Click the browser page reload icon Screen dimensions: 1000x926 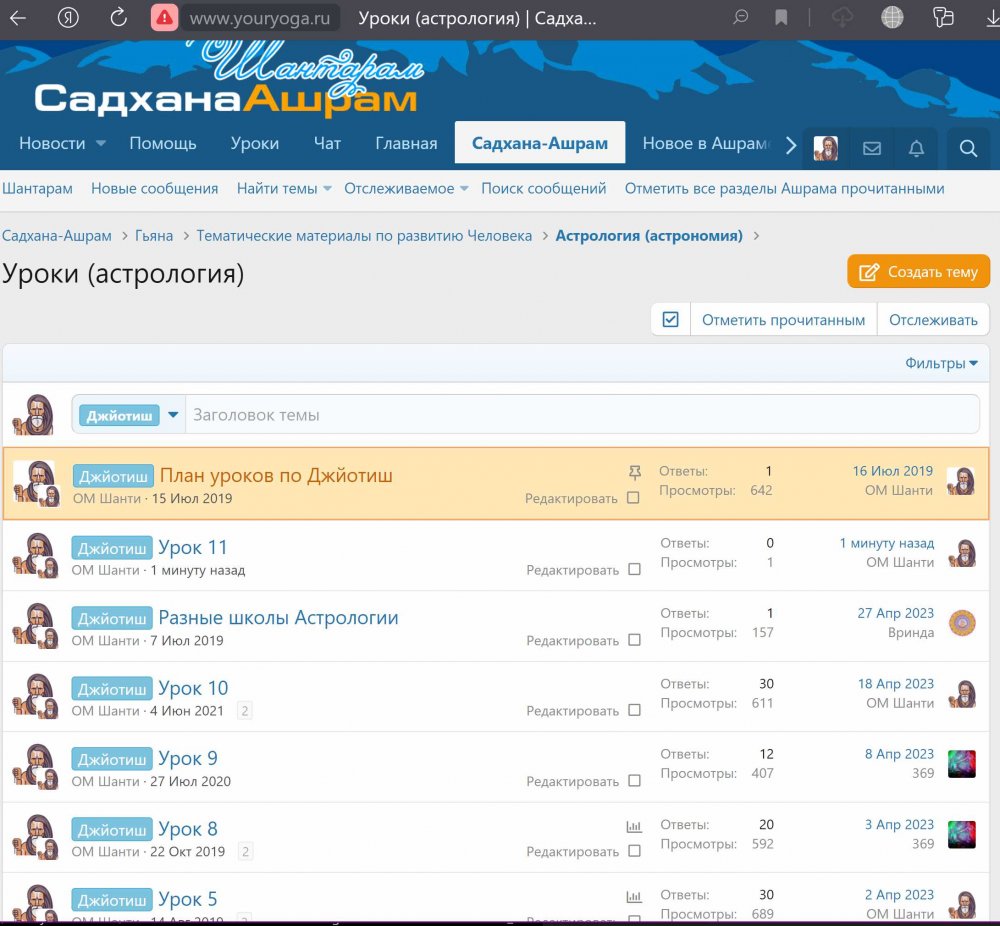click(118, 17)
